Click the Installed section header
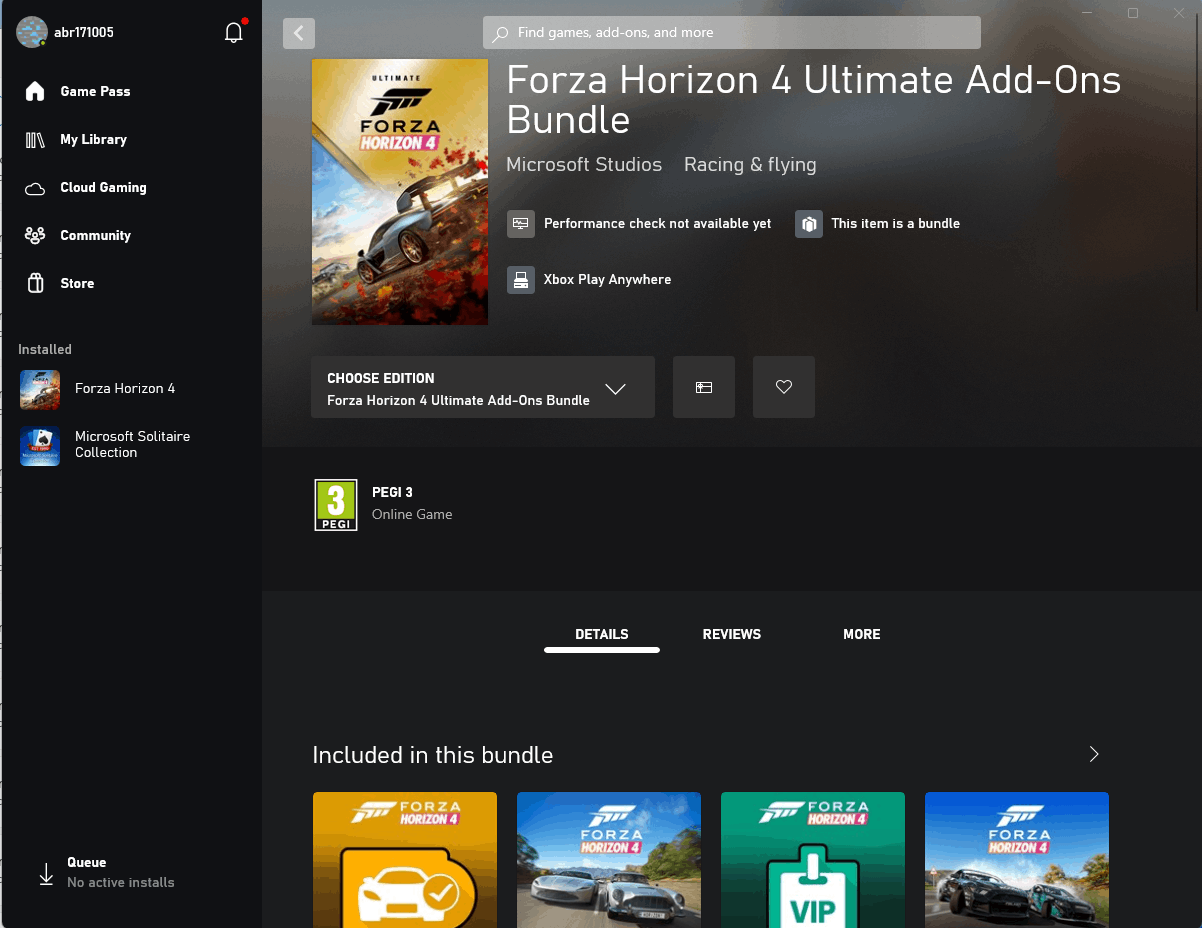Screen dimensions: 1202x928 coord(45,349)
